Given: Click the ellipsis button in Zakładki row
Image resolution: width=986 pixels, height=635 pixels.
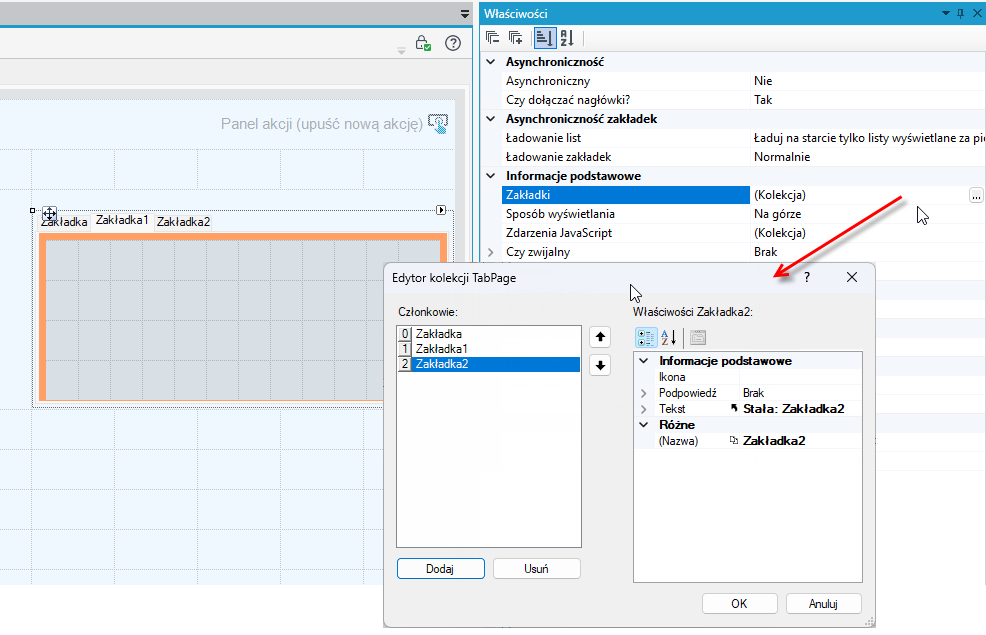Looking at the screenshot, I should (976, 196).
